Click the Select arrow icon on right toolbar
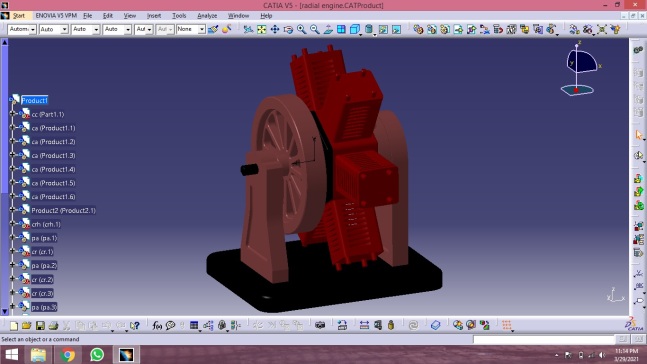Image resolution: width=647 pixels, height=364 pixels. coord(638,135)
